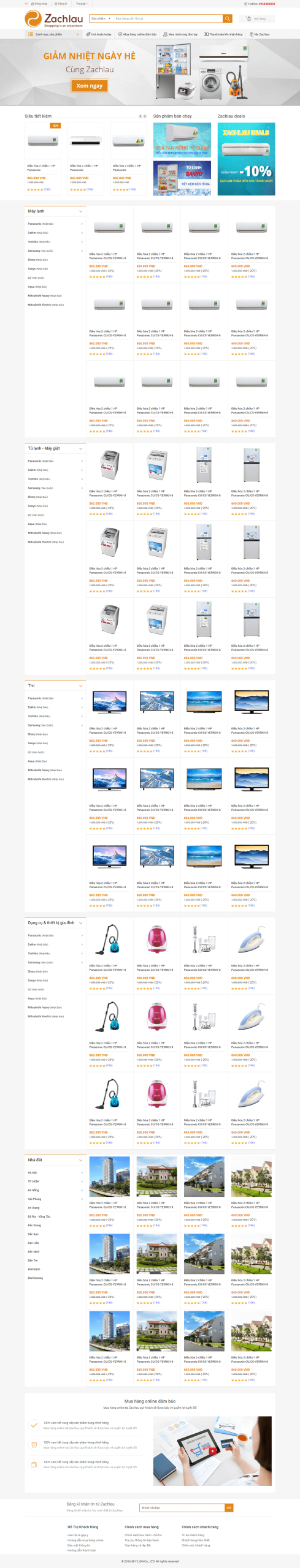Click the Mua hàng online đảm bảo icon

coord(121,34)
